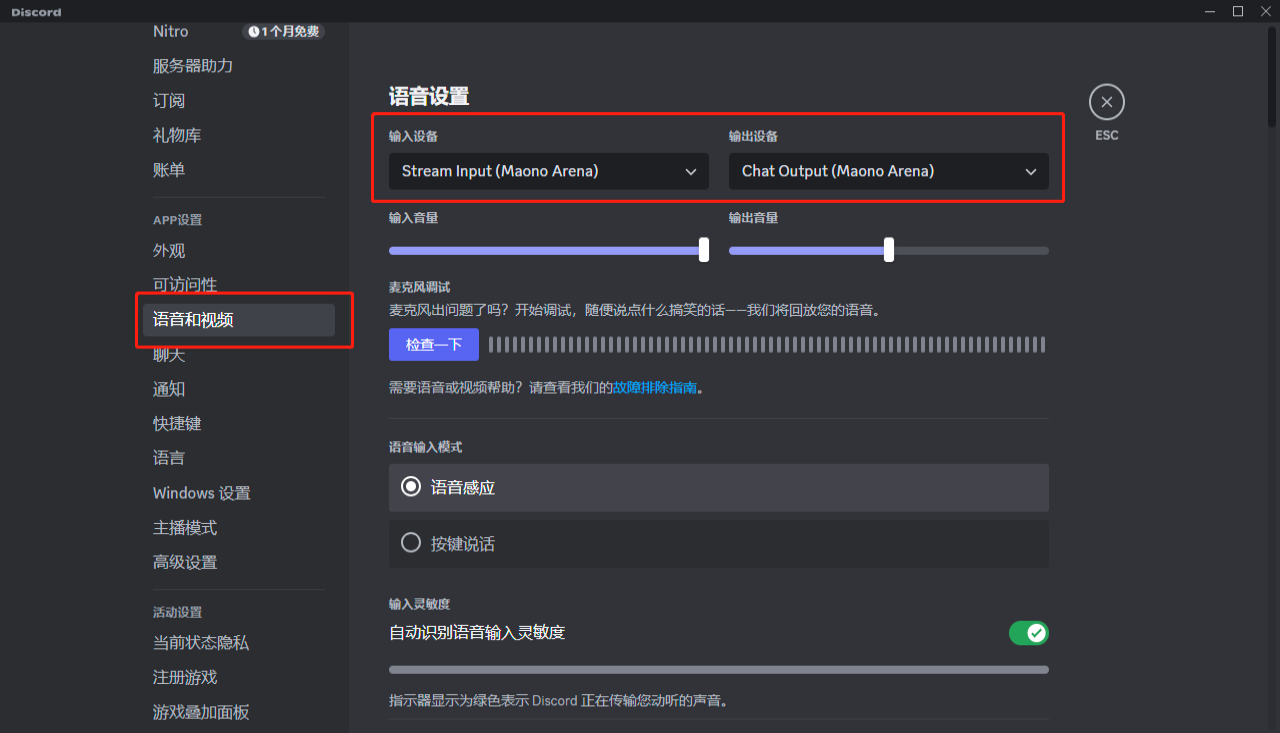Screen dimensions: 1280x733
Task: Select the 语音感应 voice activity radio button
Action: pyautogui.click(x=410, y=486)
